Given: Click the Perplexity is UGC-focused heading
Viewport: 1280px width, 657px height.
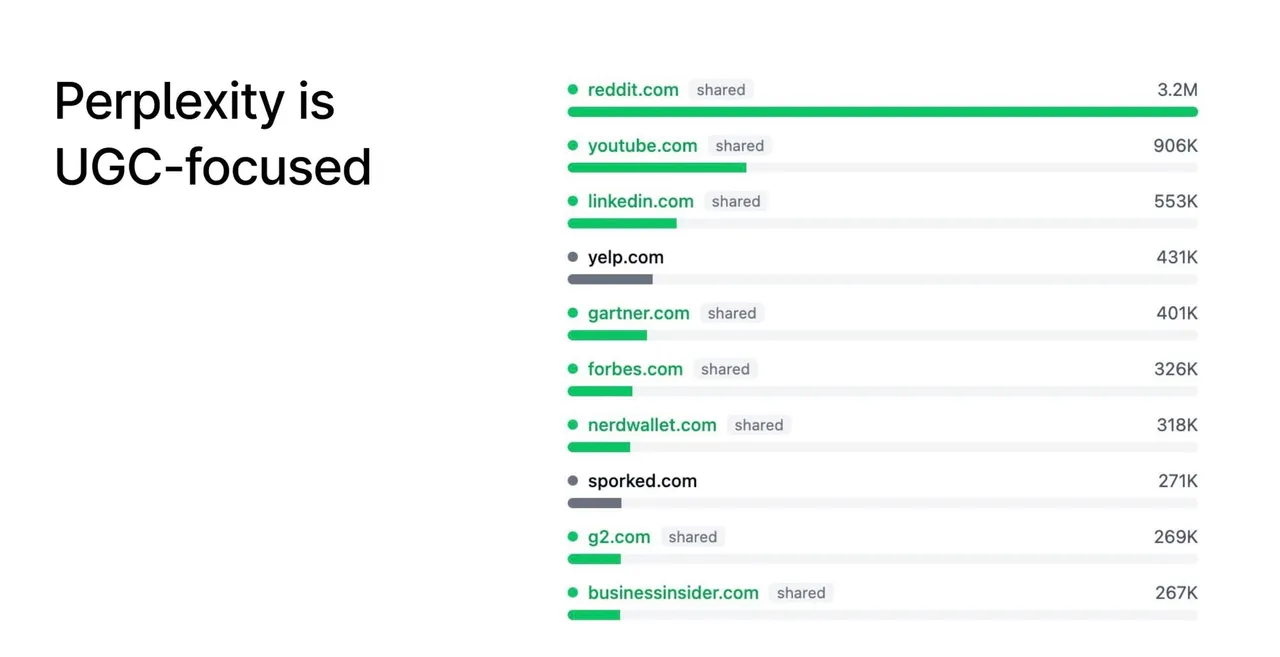Looking at the screenshot, I should 213,134.
